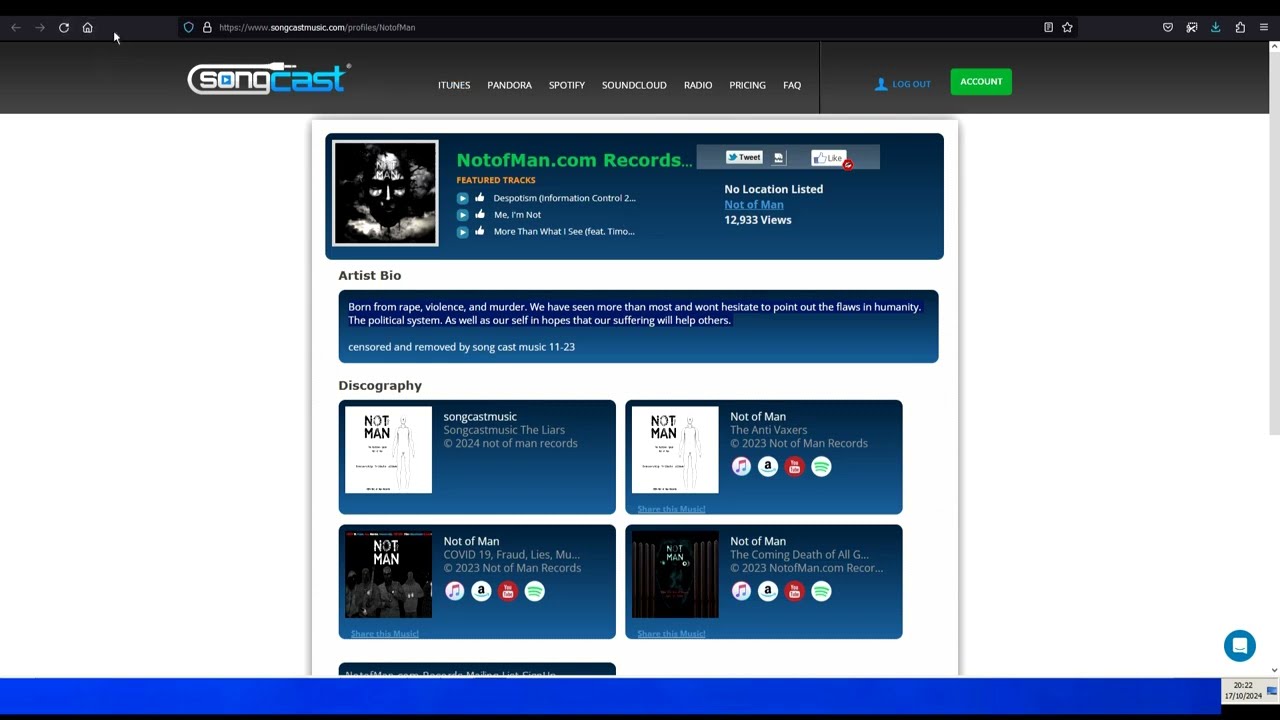
Task: Open YouTube icon for The Coming Death album
Action: point(794,591)
